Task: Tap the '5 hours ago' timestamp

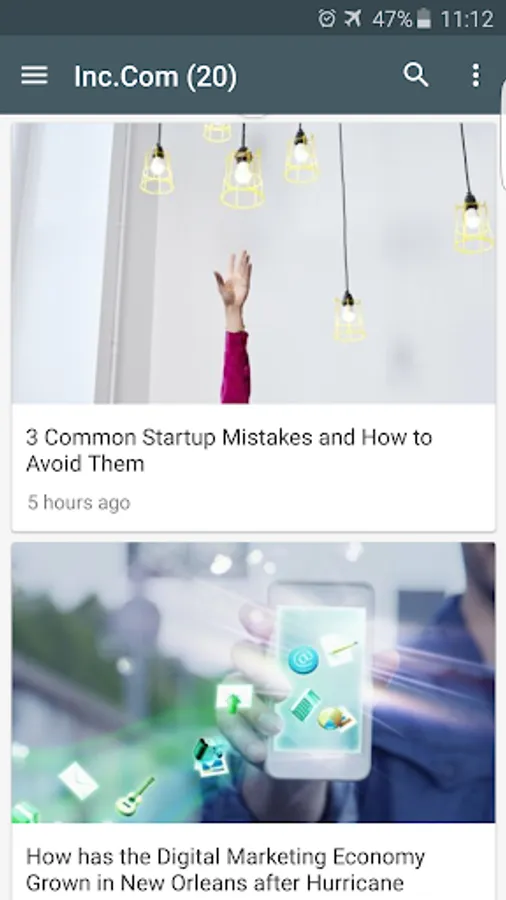Action: click(x=79, y=502)
